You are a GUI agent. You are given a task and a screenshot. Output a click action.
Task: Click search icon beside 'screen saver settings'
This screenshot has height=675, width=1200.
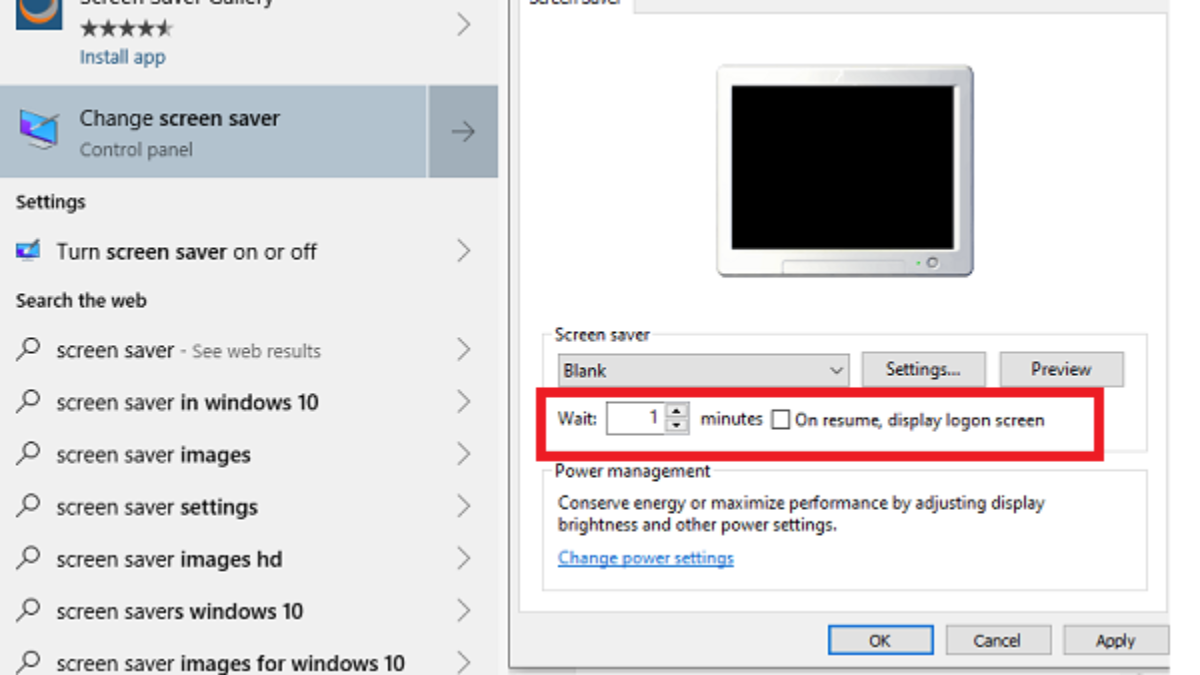[29, 505]
